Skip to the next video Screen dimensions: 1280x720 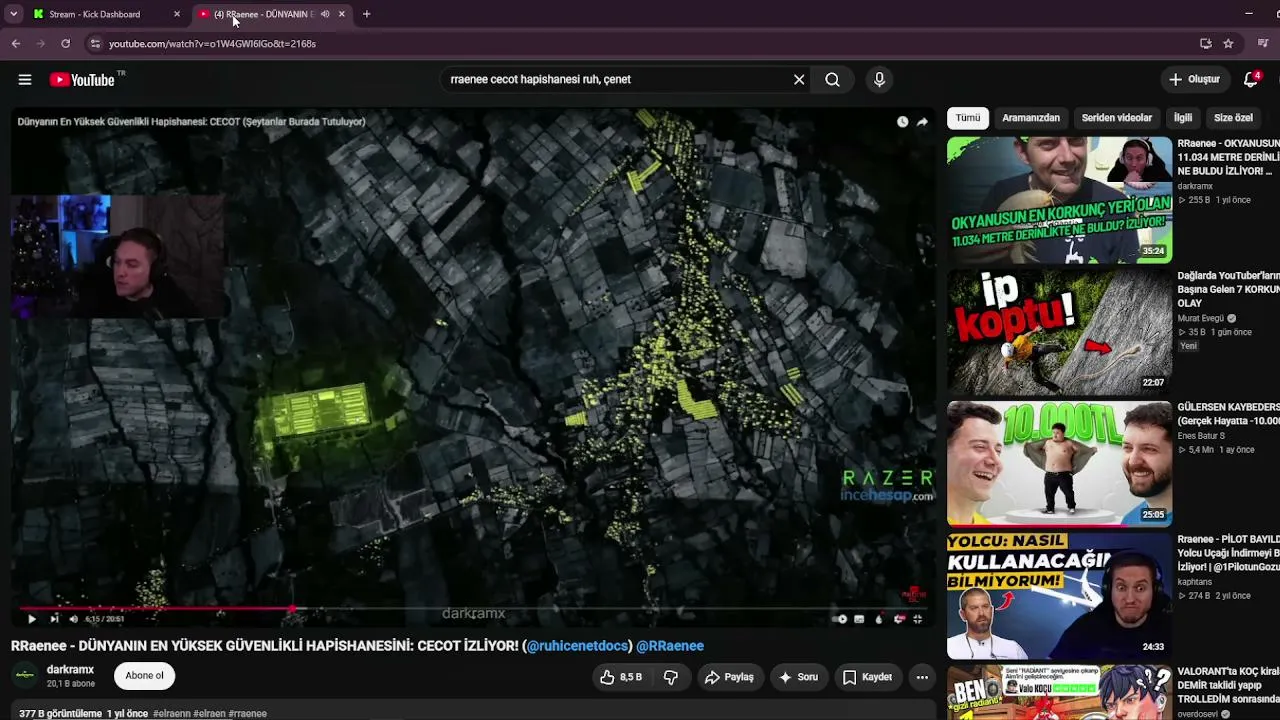point(54,619)
